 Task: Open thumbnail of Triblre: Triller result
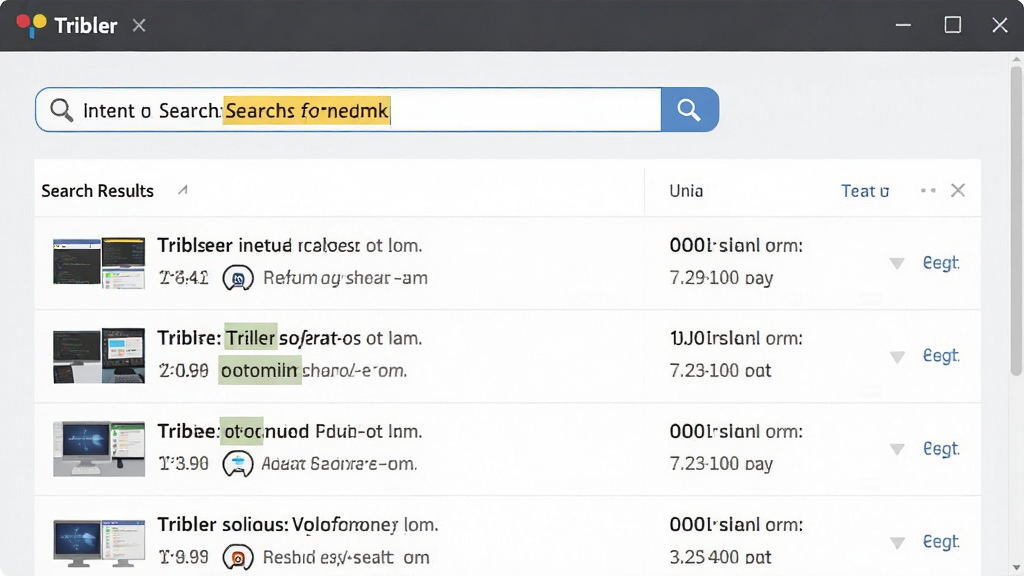[x=99, y=355]
